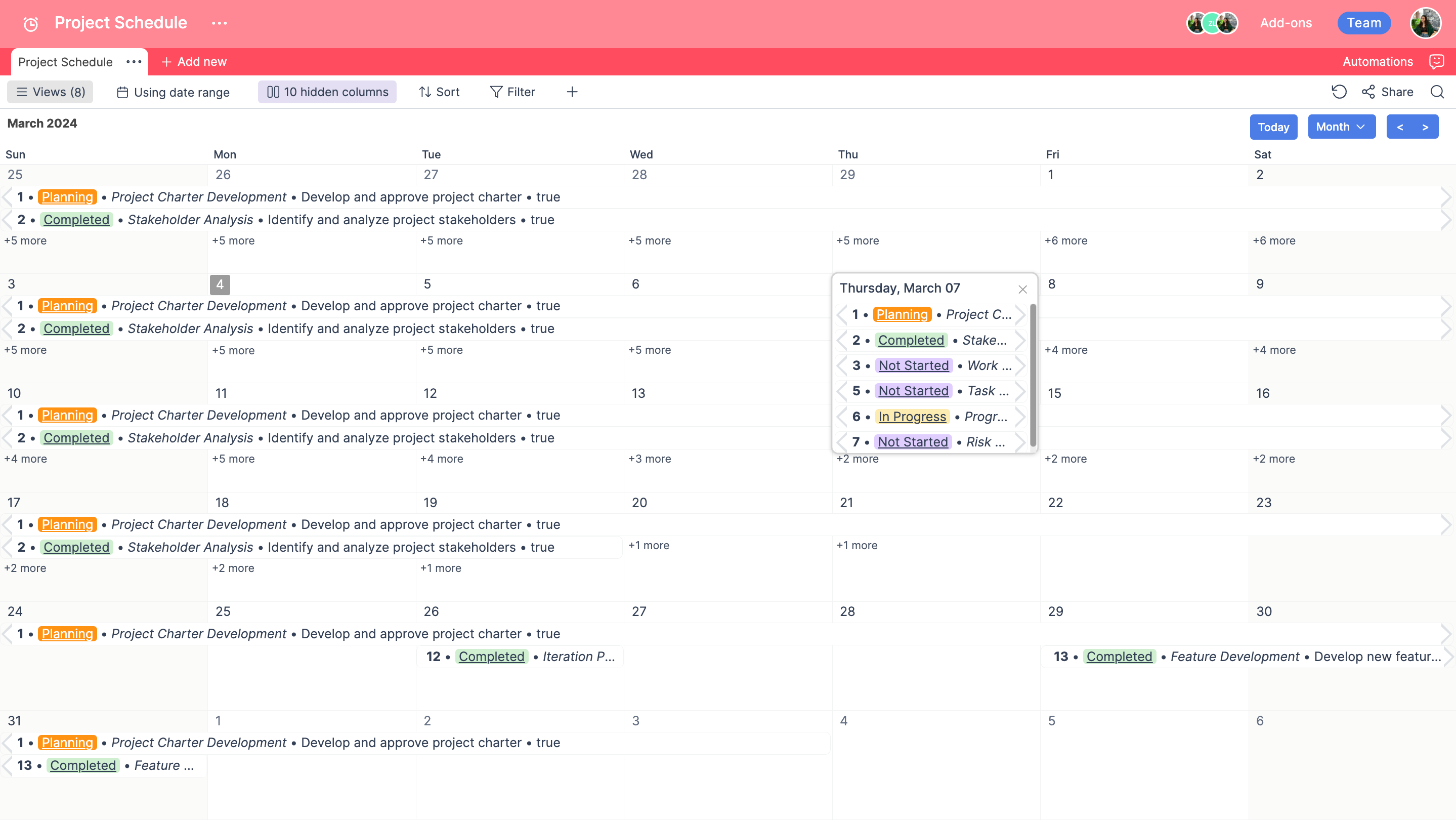The width and height of the screenshot is (1456, 820).
Task: Toggle the Using date range filter
Action: (x=174, y=92)
